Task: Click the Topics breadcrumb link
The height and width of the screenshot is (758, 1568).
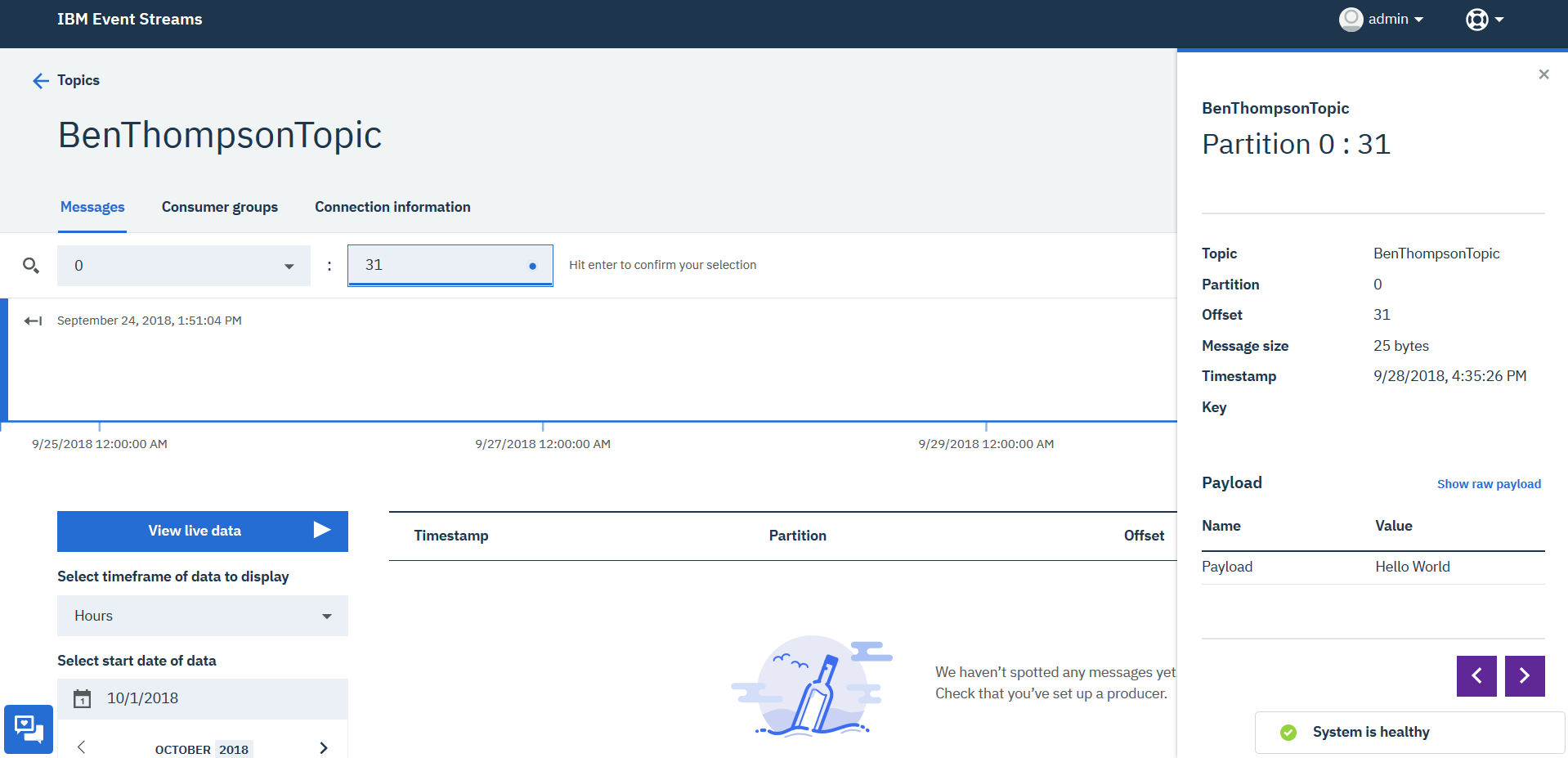Action: point(78,80)
